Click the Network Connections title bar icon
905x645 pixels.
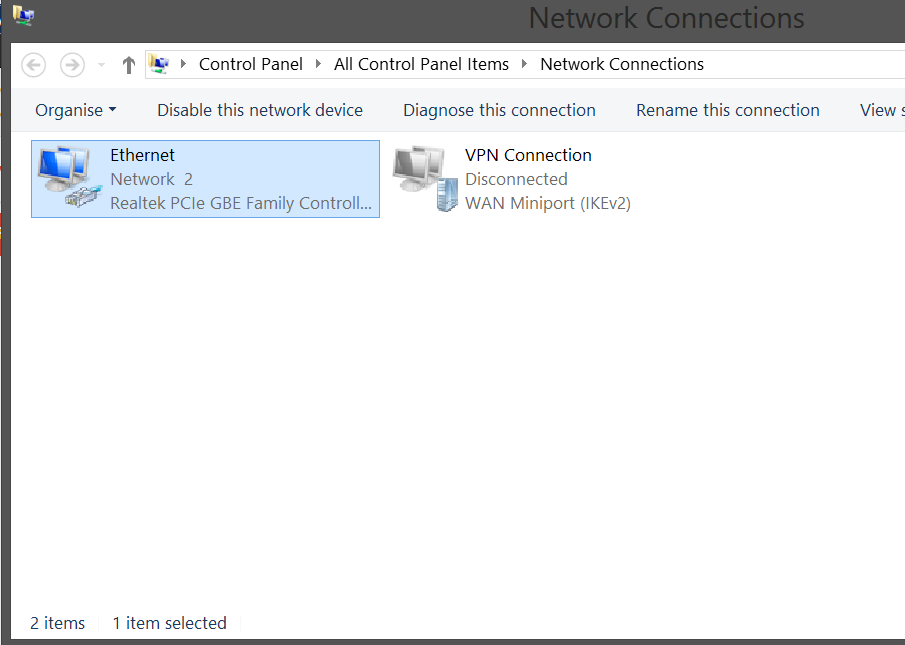click(x=23, y=15)
